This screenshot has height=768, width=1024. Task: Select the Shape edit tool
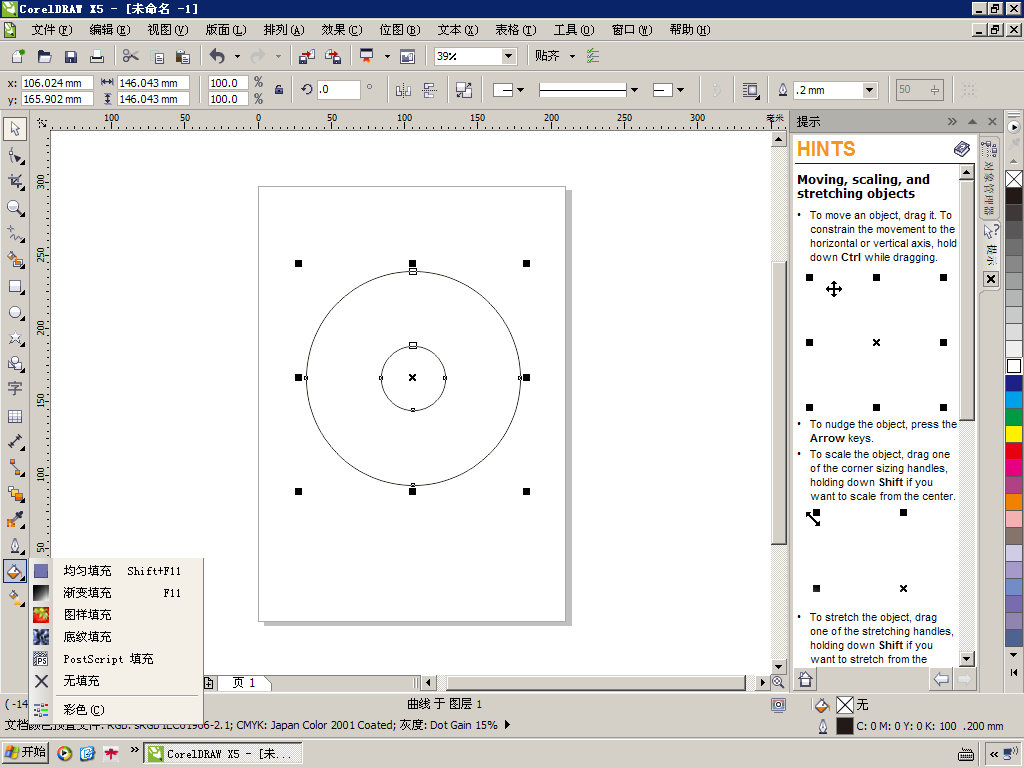(15, 155)
